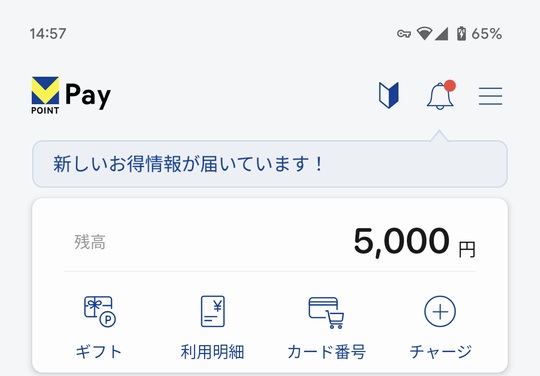Image resolution: width=540 pixels, height=376 pixels.
Task: Tap the 5,000 円 balance amount
Action: click(x=415, y=242)
